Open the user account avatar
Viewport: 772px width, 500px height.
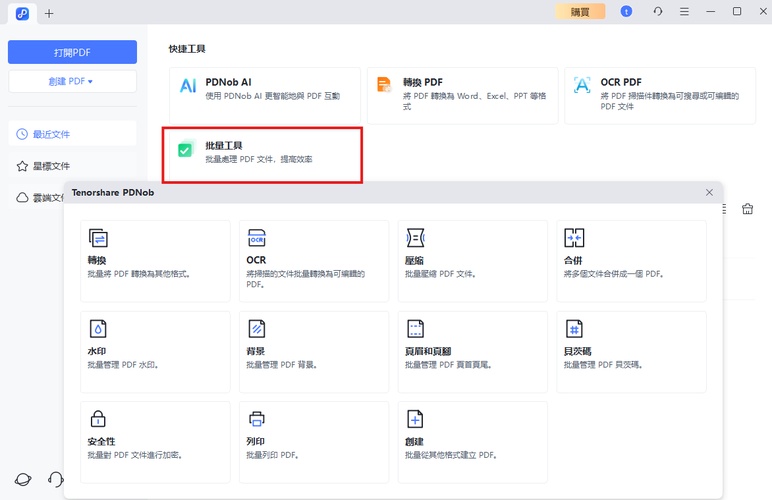(x=626, y=11)
